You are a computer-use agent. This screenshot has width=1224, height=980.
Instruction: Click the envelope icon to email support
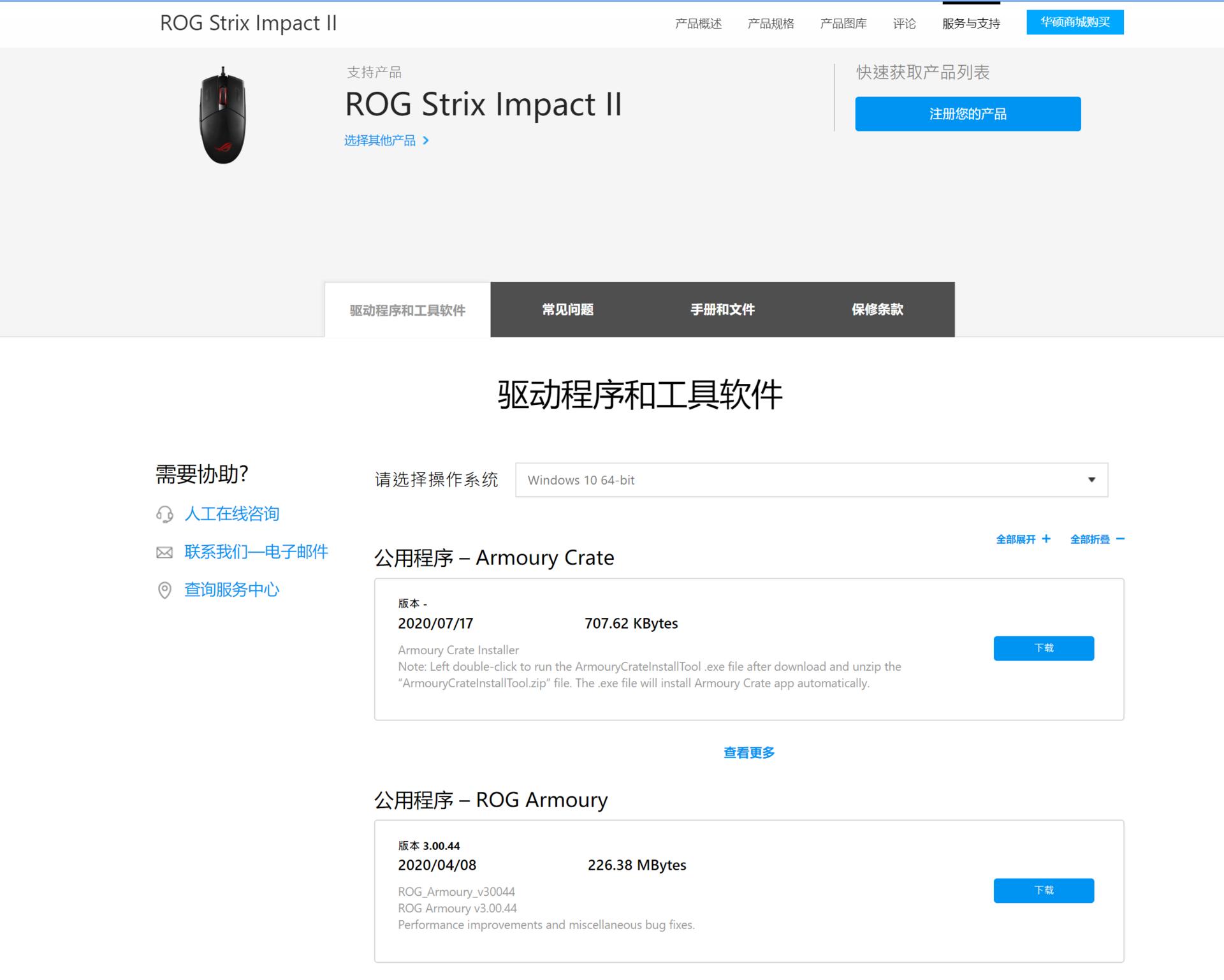click(x=164, y=552)
